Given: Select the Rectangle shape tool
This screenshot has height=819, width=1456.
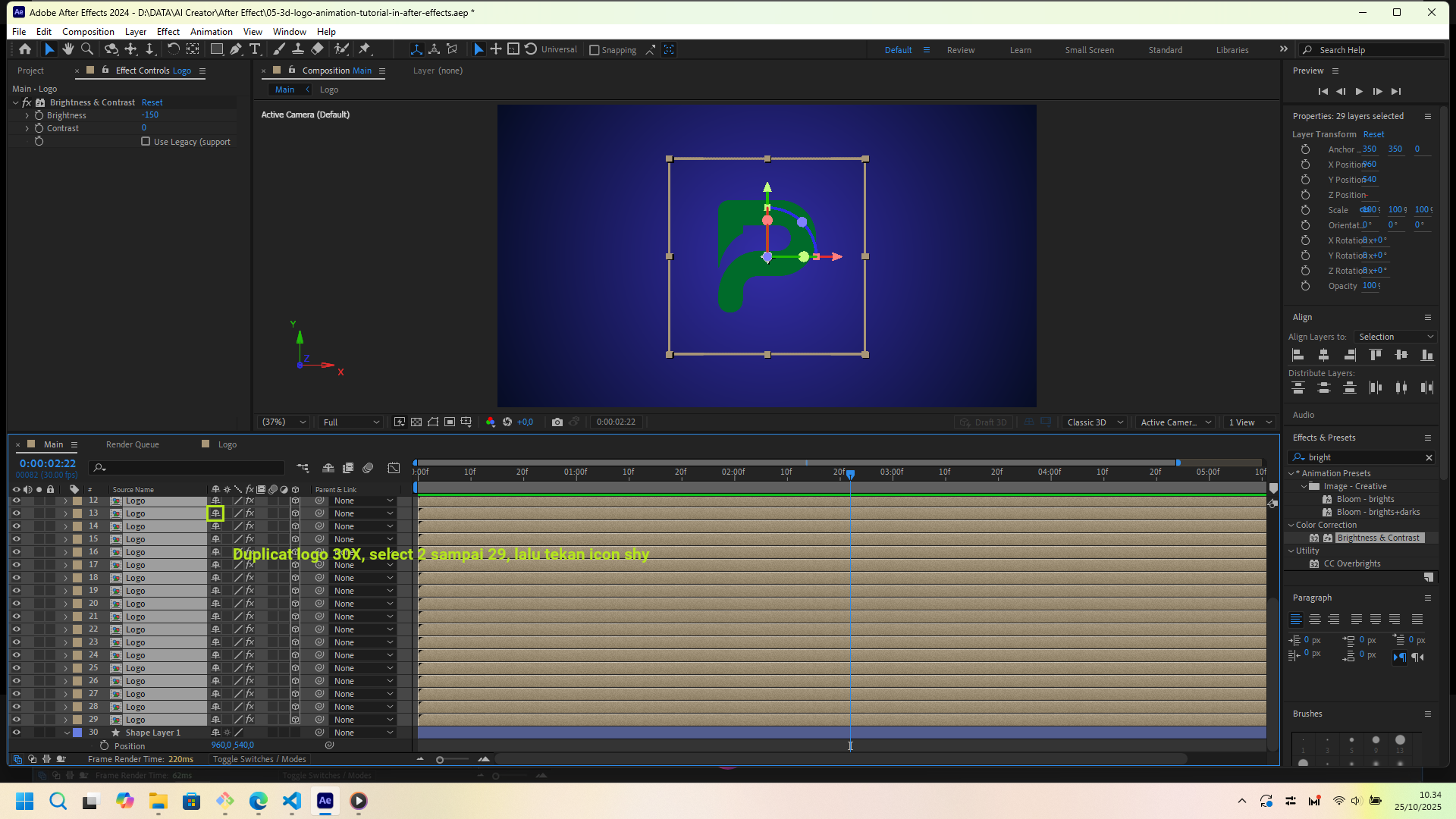Looking at the screenshot, I should click(216, 49).
